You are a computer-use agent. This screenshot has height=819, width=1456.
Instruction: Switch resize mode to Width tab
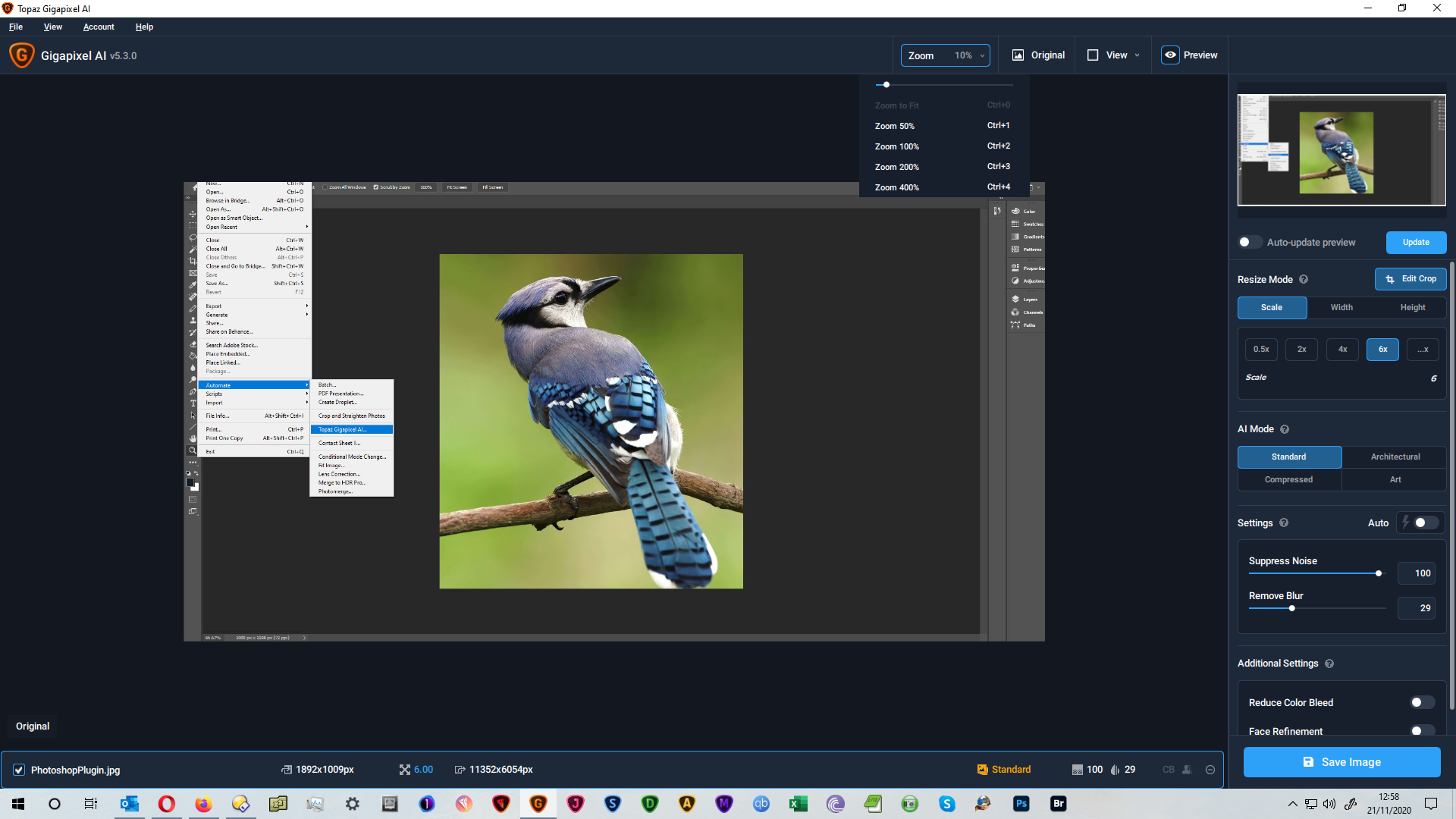(x=1341, y=308)
